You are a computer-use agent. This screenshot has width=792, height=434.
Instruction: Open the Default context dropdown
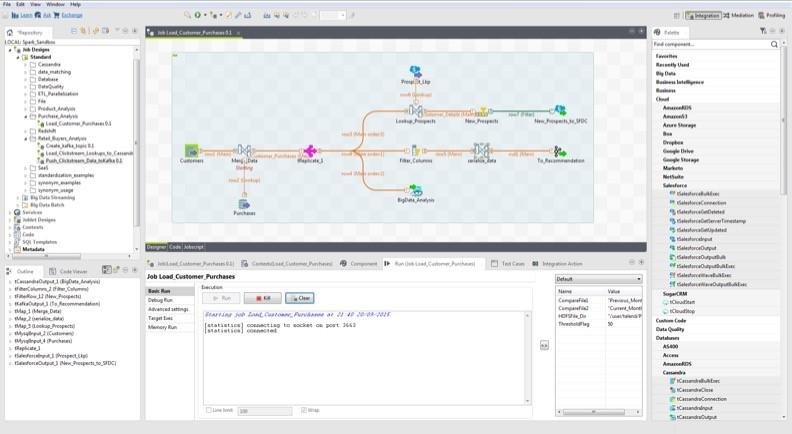[598, 279]
